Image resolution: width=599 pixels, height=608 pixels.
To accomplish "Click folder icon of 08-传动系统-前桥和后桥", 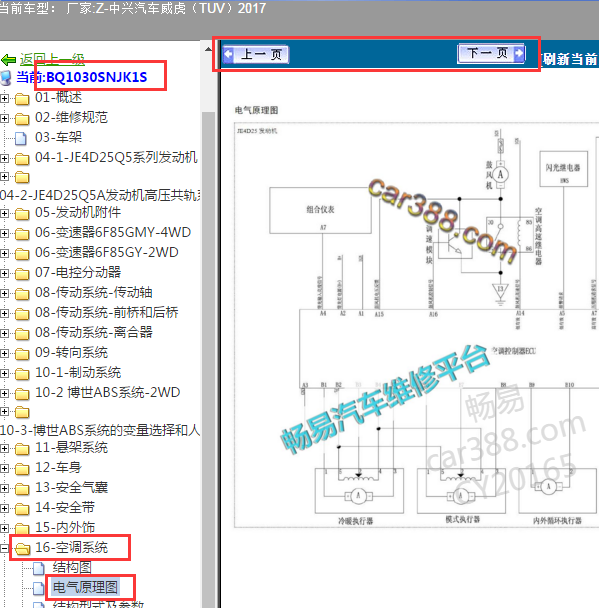I will pos(22,314).
